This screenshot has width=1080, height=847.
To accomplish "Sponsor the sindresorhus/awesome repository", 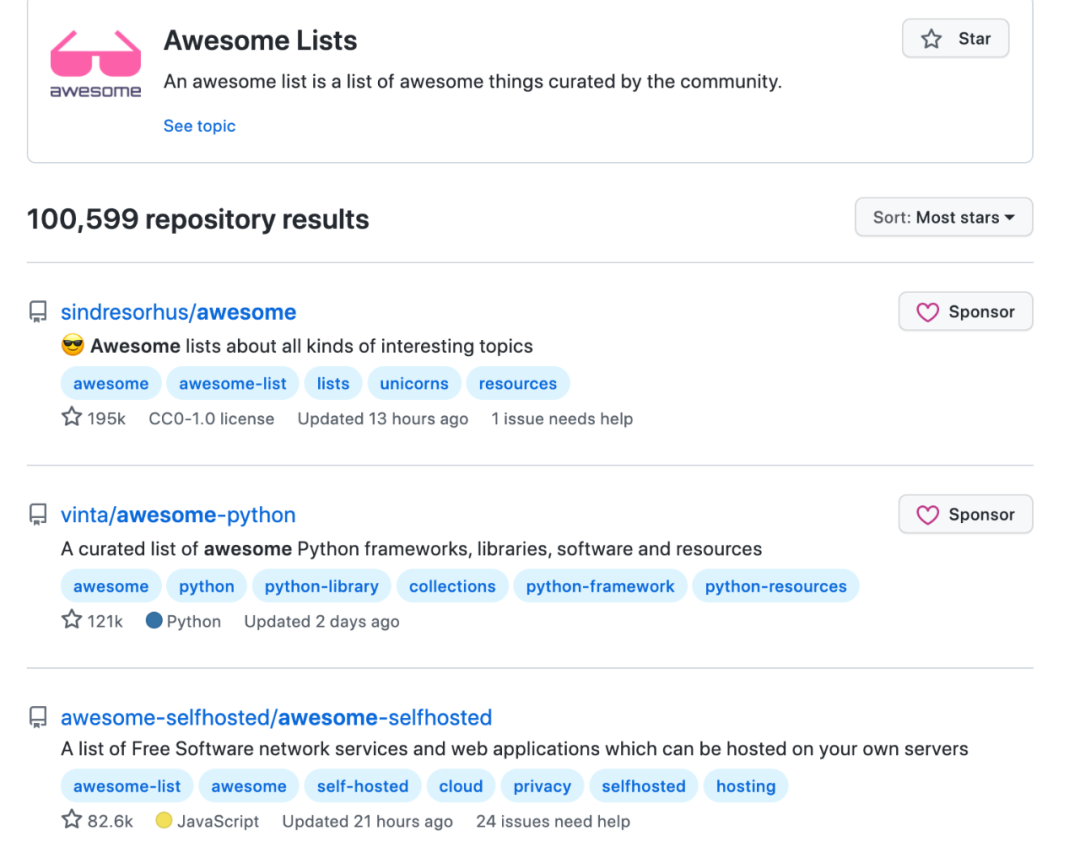I will 965,312.
